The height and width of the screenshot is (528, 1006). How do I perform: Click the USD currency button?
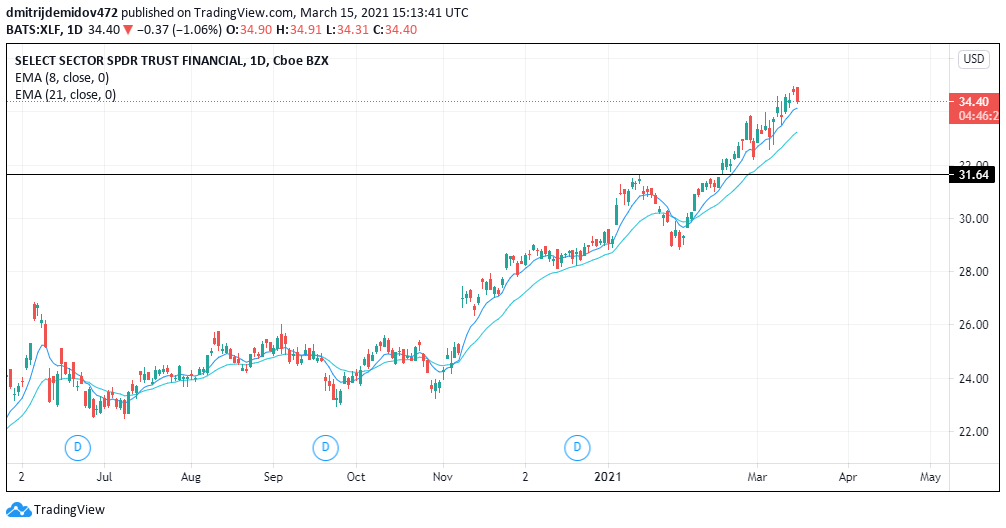click(x=973, y=59)
